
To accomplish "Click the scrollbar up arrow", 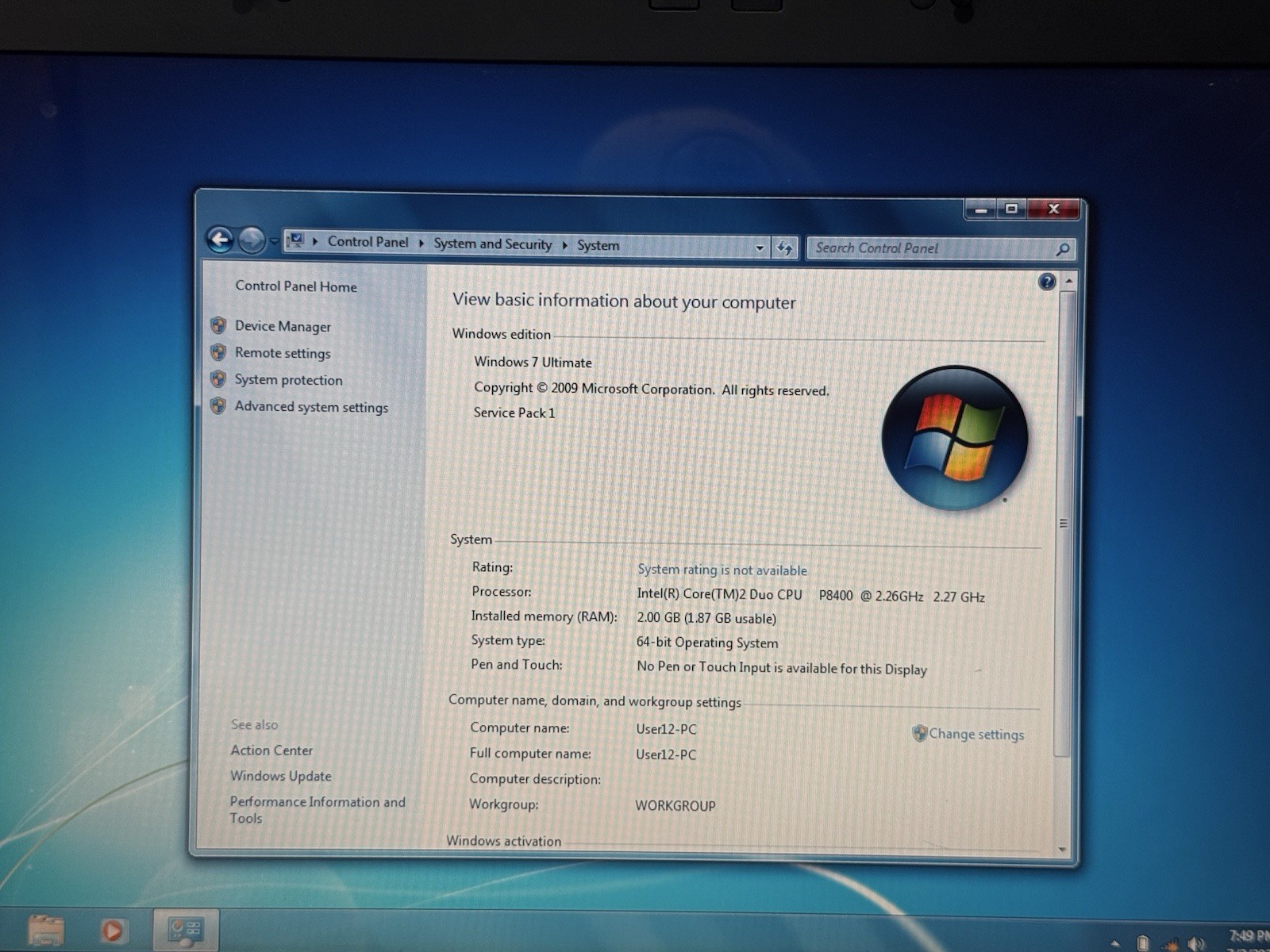I will 1068,281.
